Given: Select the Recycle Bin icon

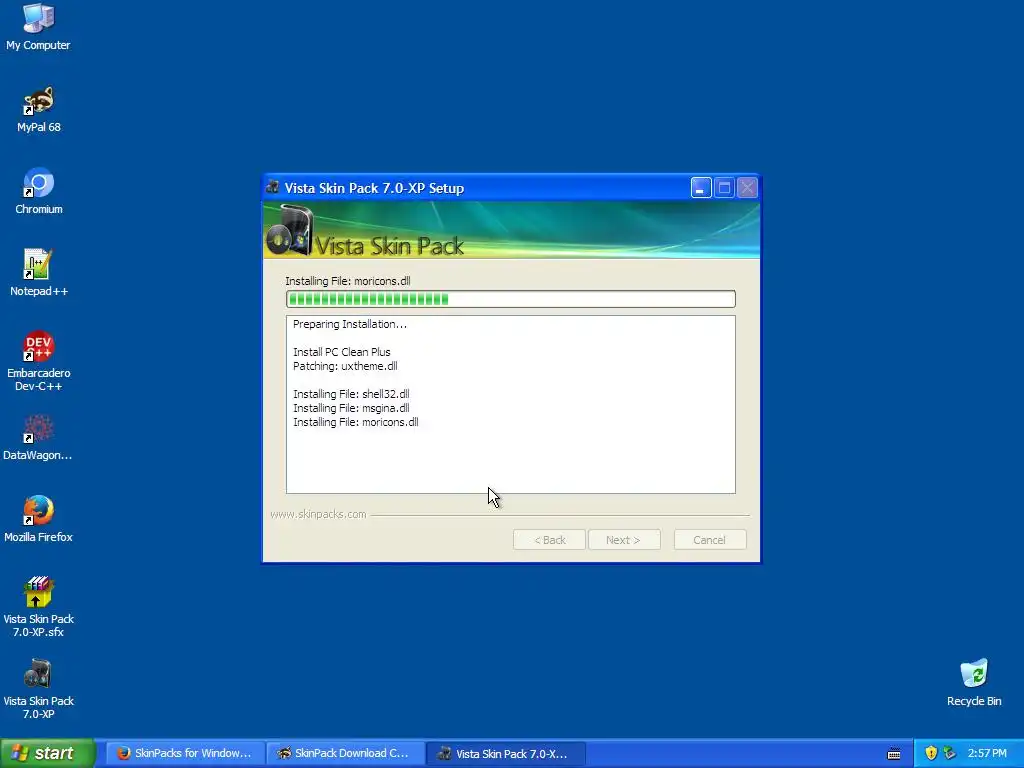Looking at the screenshot, I should (x=974, y=682).
